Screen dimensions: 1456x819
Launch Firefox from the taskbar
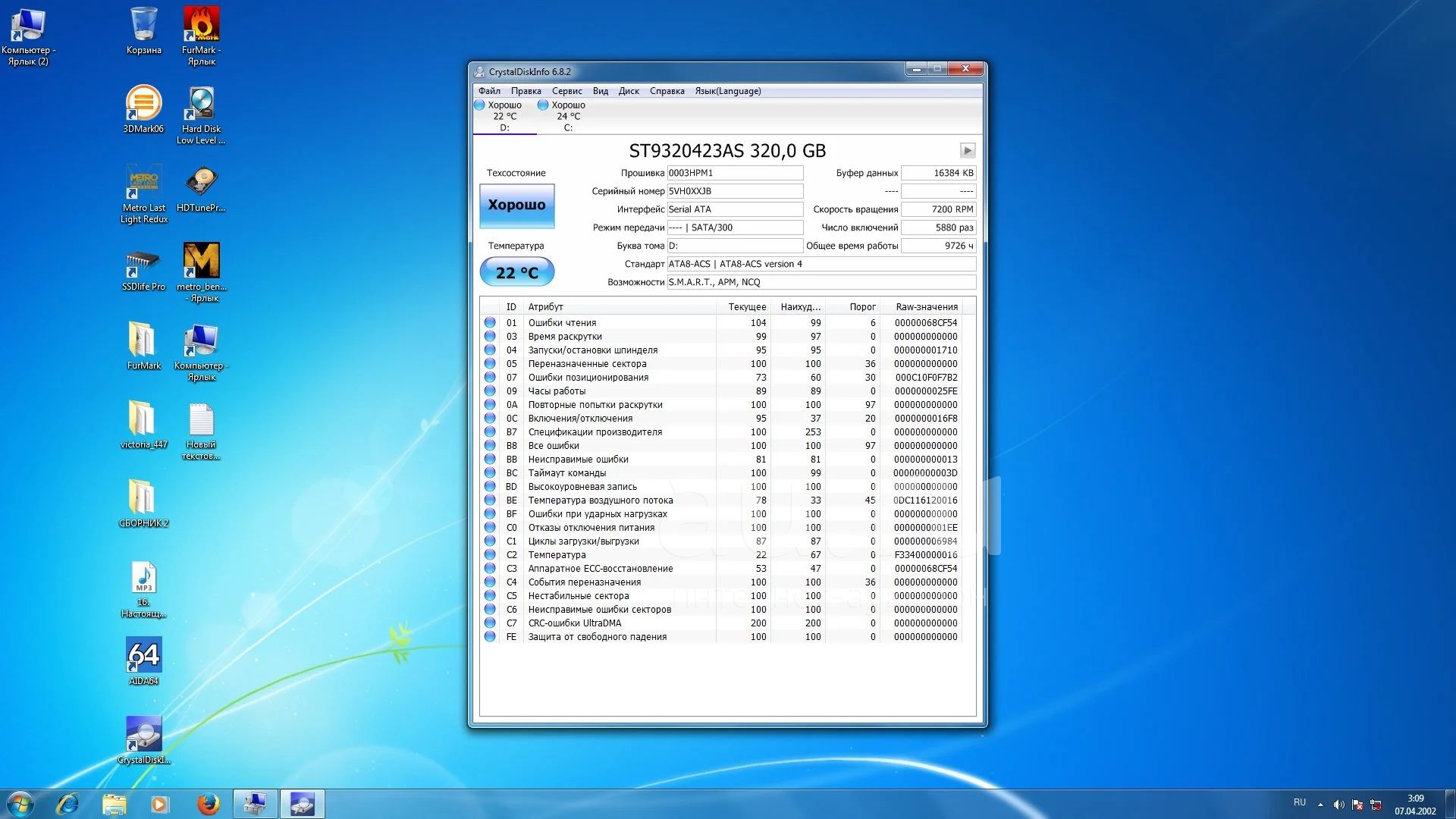coord(207,804)
